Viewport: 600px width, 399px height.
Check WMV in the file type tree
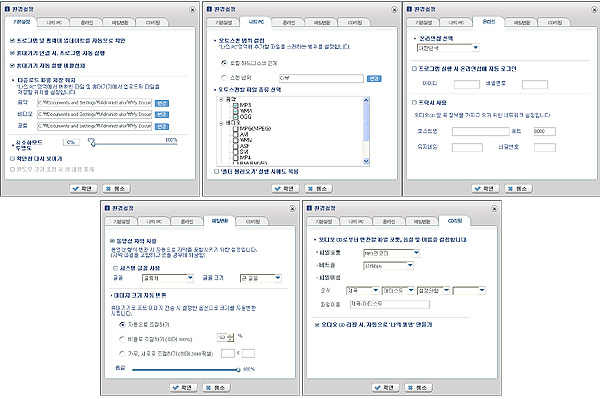(x=236, y=140)
